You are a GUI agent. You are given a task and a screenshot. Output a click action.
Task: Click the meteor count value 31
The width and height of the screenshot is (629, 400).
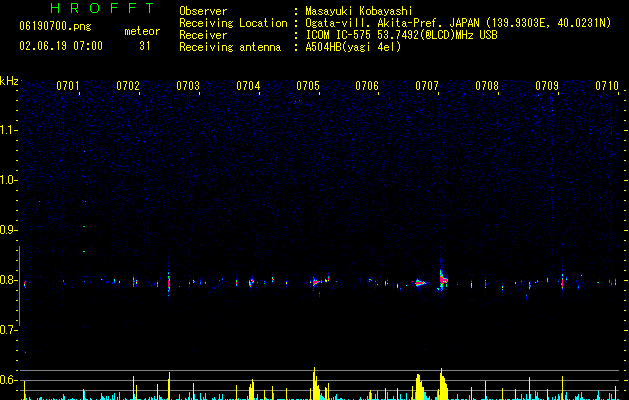point(145,46)
